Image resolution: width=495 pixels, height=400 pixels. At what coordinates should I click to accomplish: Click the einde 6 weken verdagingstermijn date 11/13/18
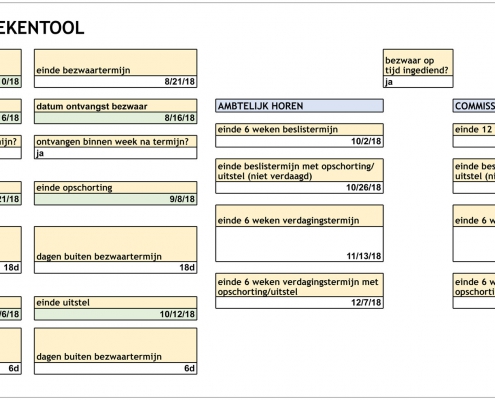point(299,244)
